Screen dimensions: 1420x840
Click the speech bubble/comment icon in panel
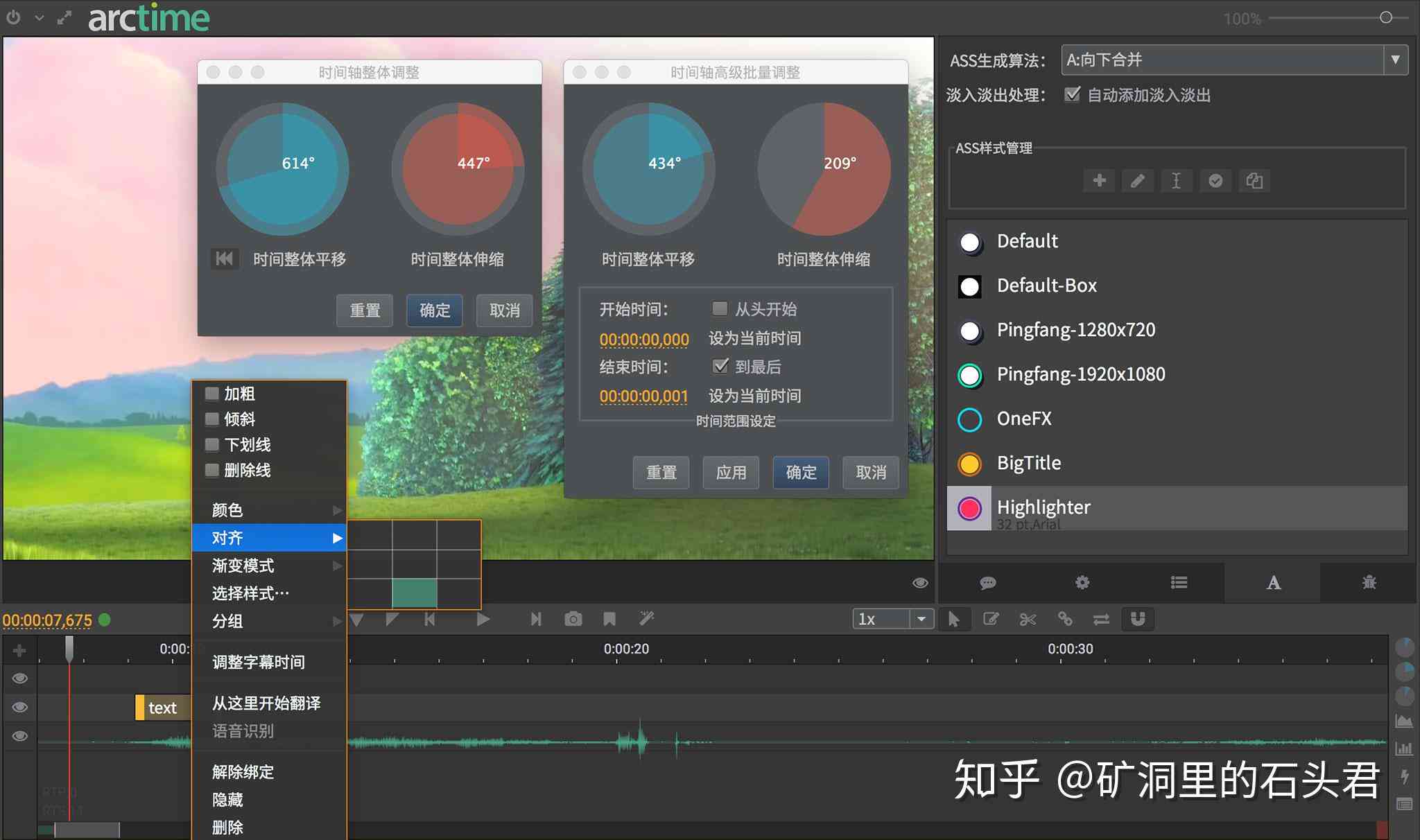tap(990, 581)
